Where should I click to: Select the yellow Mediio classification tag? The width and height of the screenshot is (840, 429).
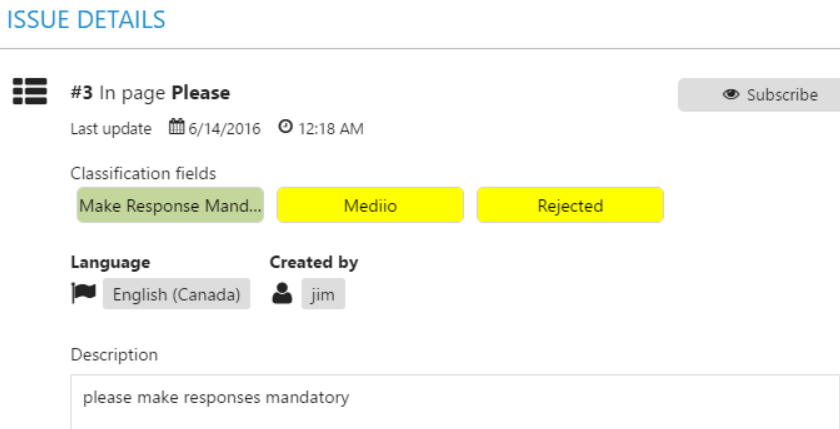click(x=370, y=205)
